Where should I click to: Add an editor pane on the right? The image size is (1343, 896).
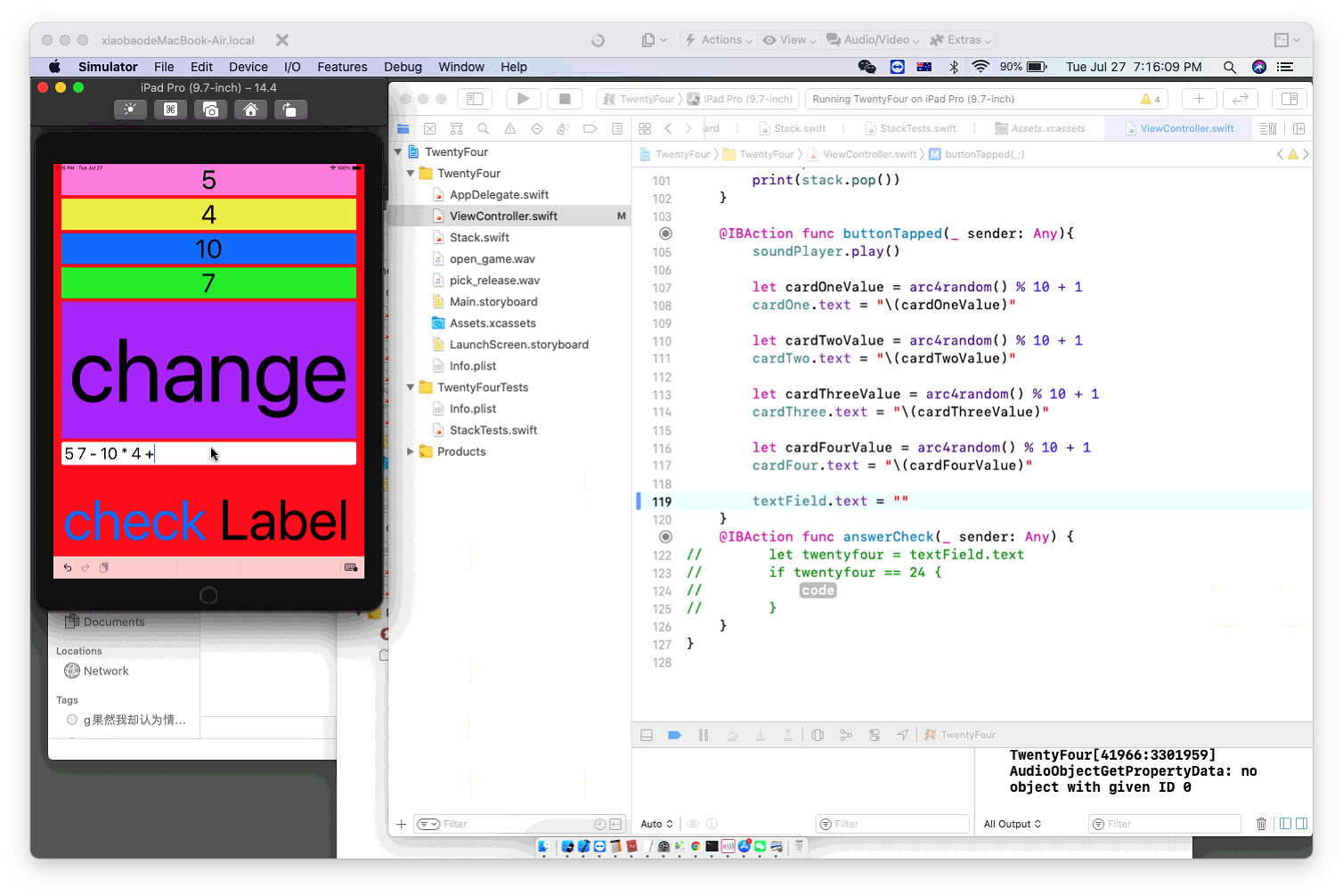pyautogui.click(x=1299, y=129)
